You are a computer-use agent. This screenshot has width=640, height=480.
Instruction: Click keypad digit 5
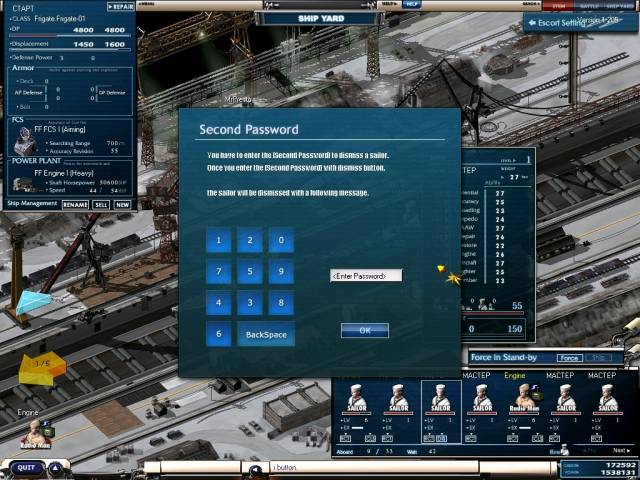point(250,271)
